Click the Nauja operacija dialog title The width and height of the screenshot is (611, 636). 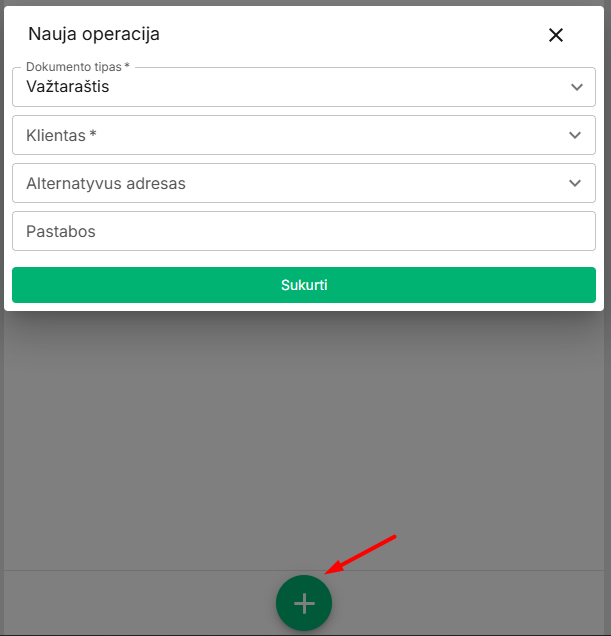coord(94,34)
